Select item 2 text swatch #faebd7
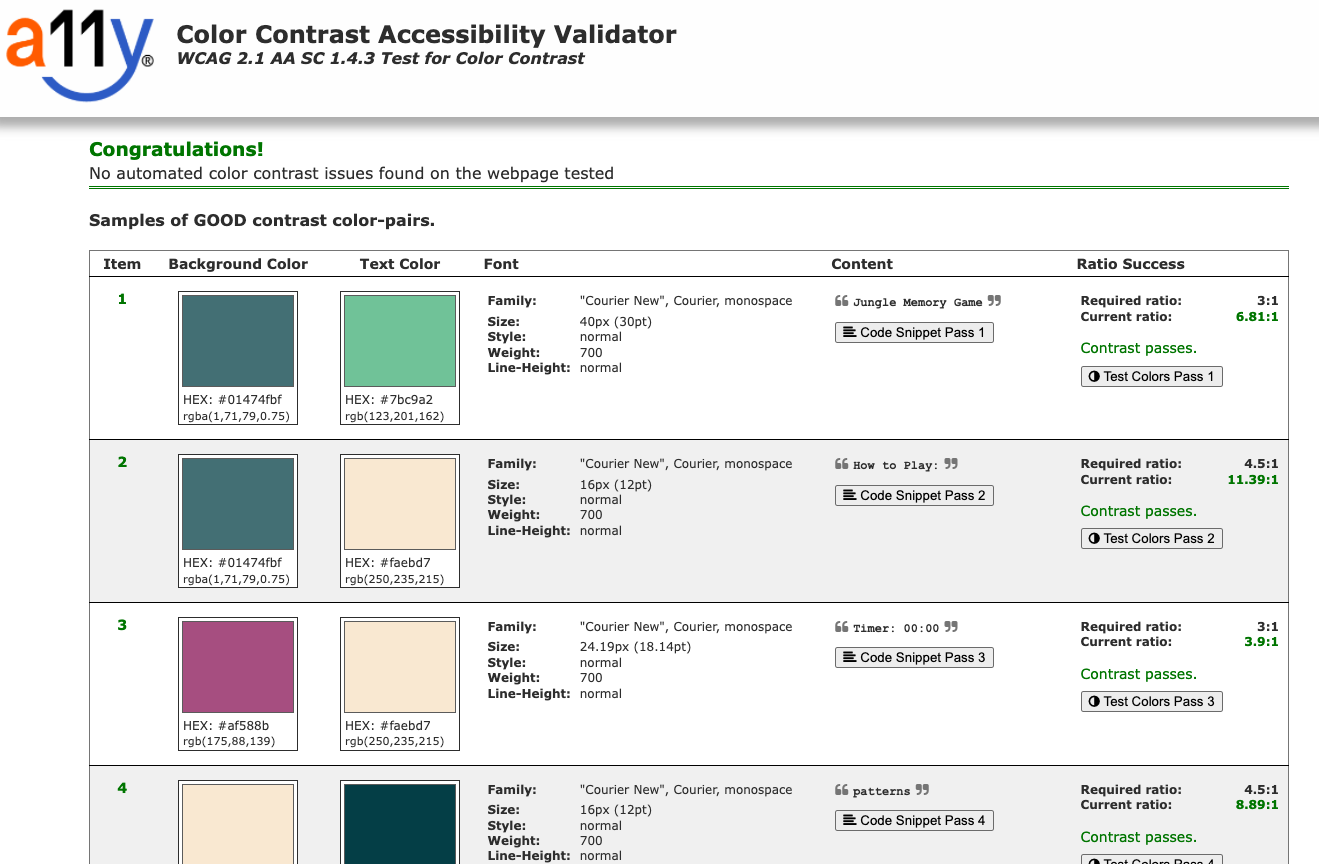 (400, 504)
